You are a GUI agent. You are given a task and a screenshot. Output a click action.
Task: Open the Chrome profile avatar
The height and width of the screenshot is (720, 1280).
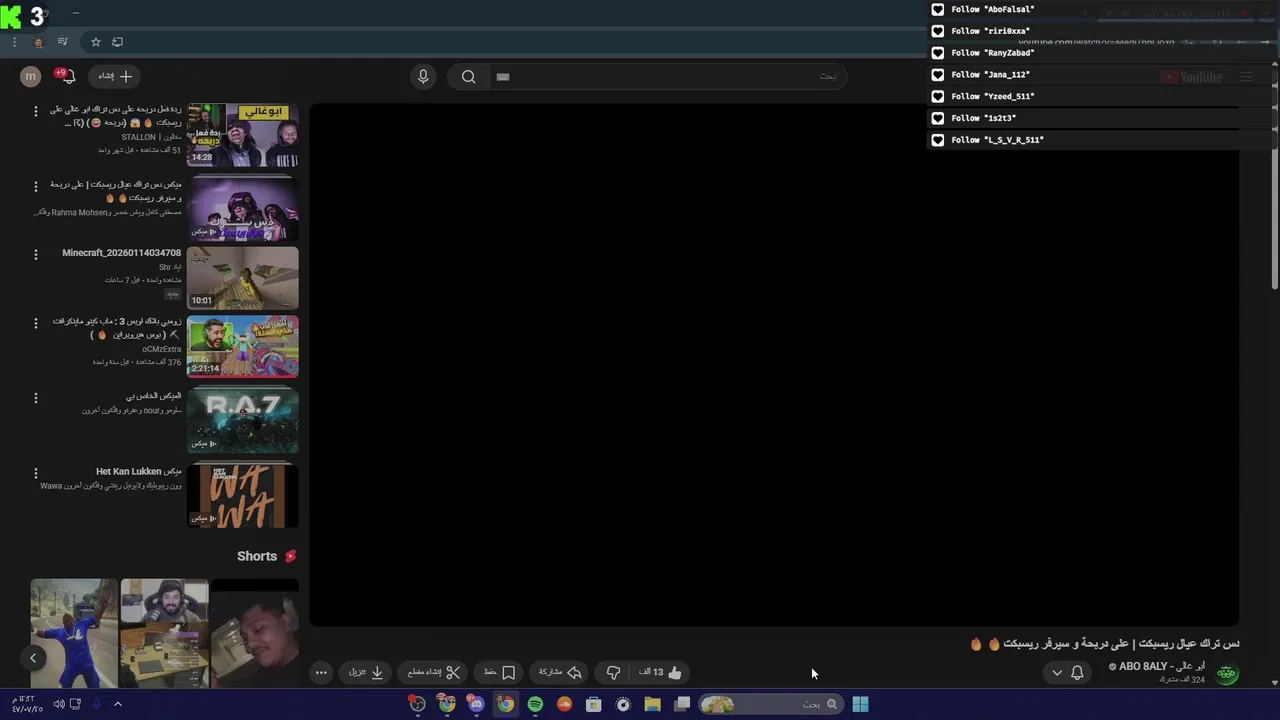coord(38,42)
